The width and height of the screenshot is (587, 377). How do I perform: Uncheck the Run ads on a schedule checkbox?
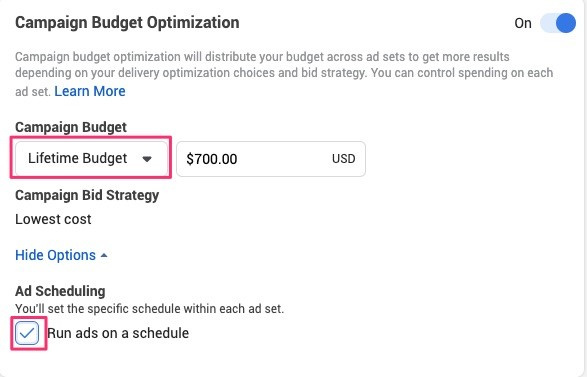point(27,333)
